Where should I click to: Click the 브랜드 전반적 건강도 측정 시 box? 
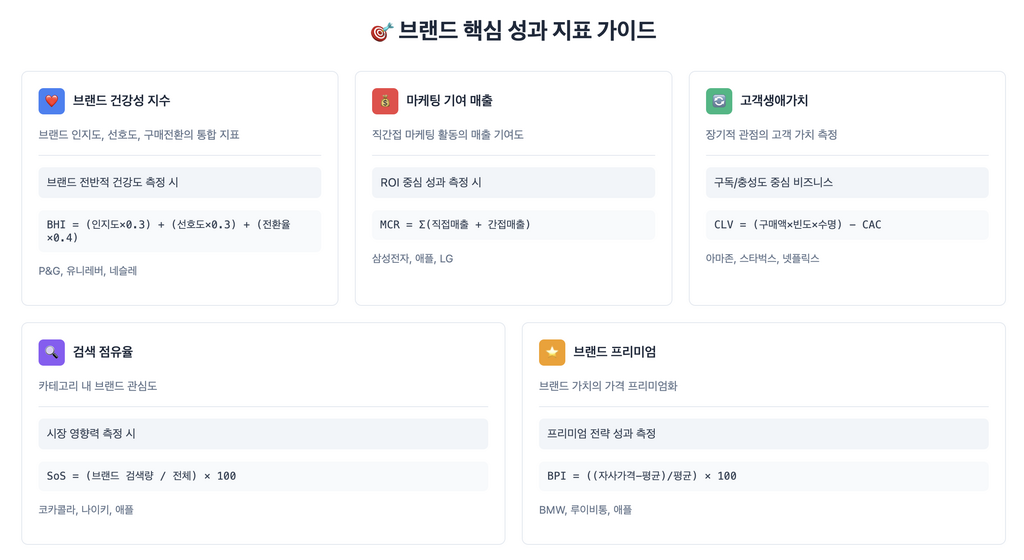pyautogui.click(x=180, y=183)
